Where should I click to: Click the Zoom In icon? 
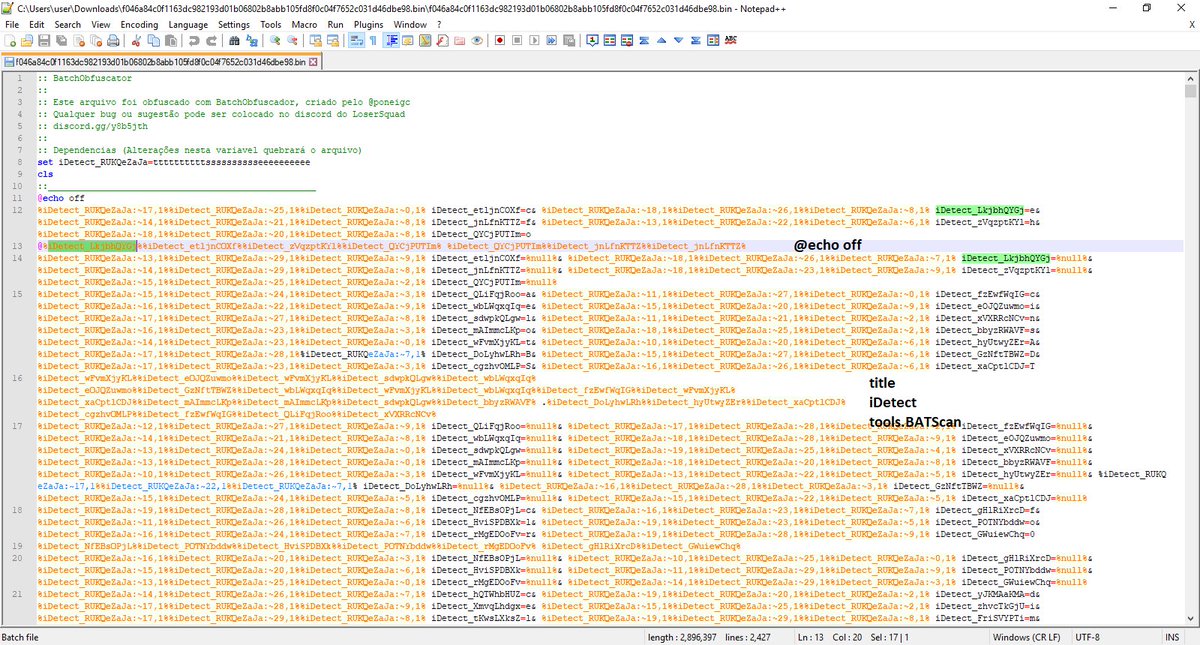pyautogui.click(x=275, y=41)
